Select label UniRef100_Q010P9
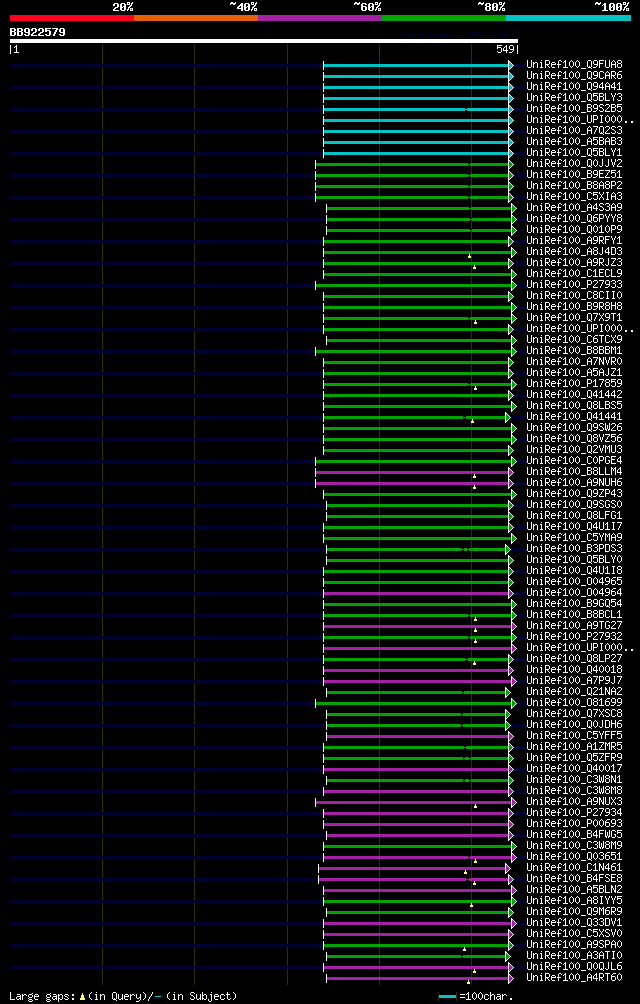 coord(574,229)
